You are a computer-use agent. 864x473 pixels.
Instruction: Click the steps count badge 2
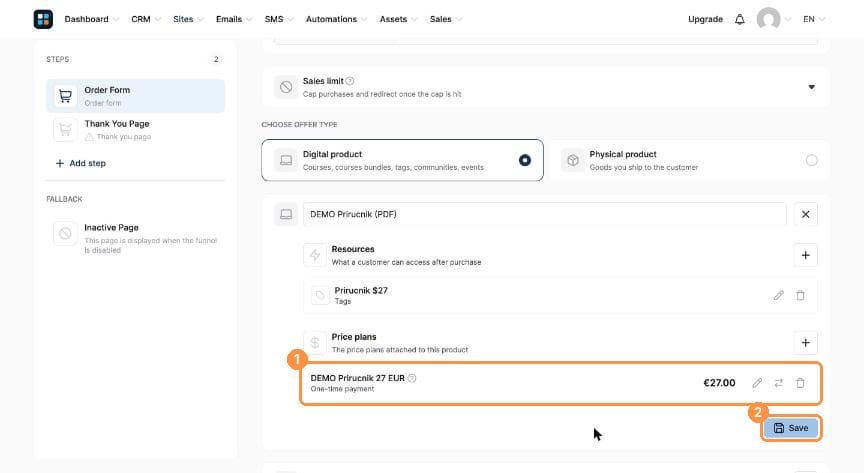tap(216, 59)
